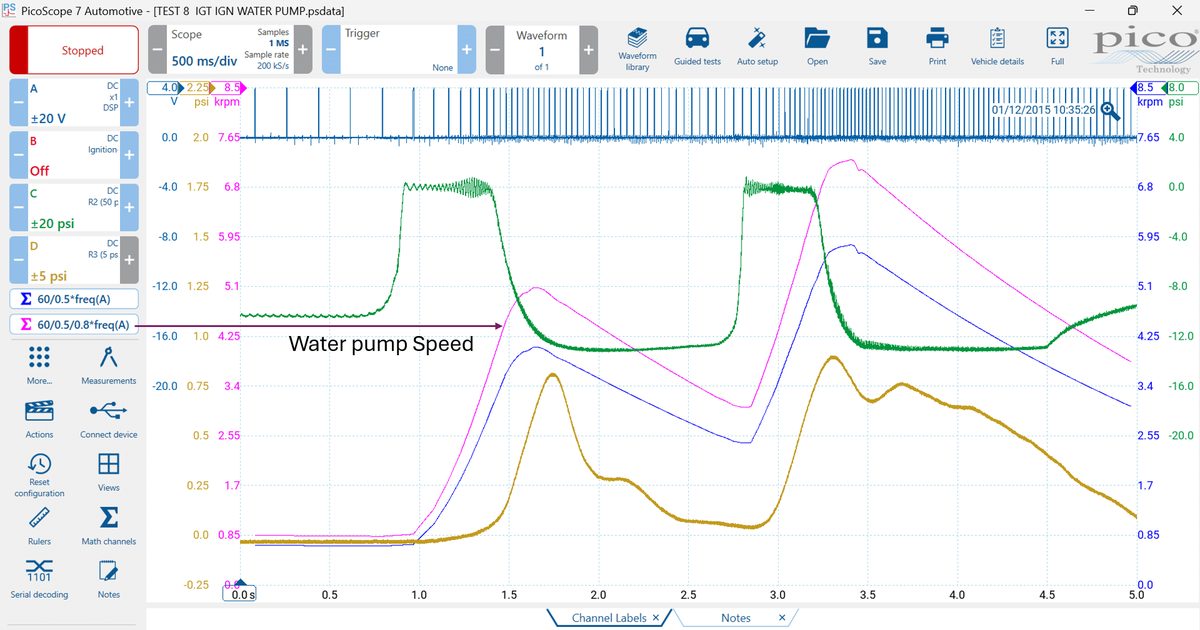
Task: Close the Notes tab
Action: click(782, 618)
